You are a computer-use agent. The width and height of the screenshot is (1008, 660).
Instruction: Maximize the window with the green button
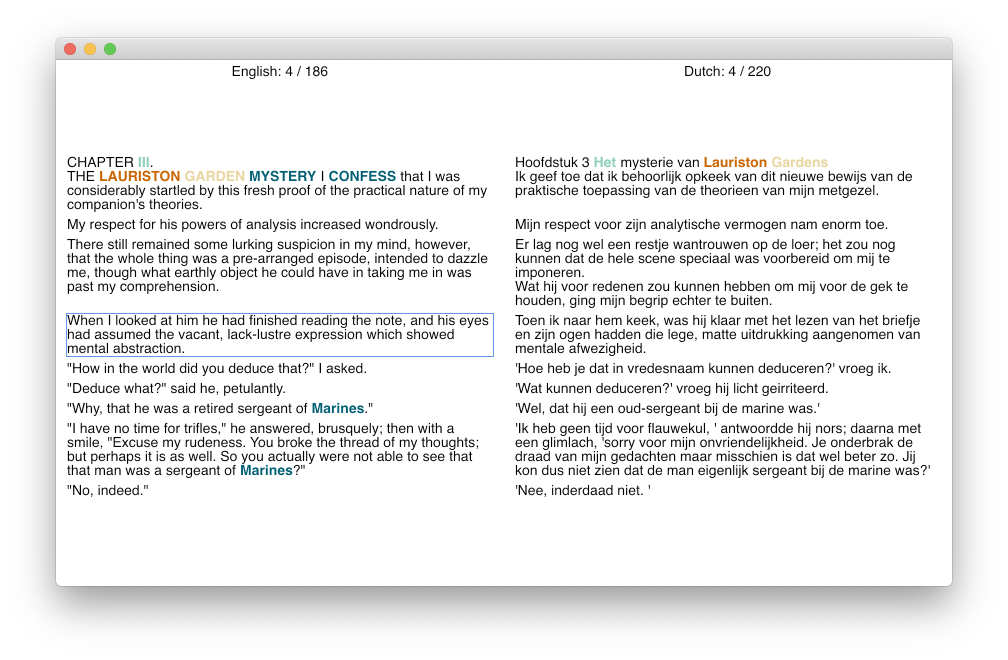pyautogui.click(x=110, y=49)
